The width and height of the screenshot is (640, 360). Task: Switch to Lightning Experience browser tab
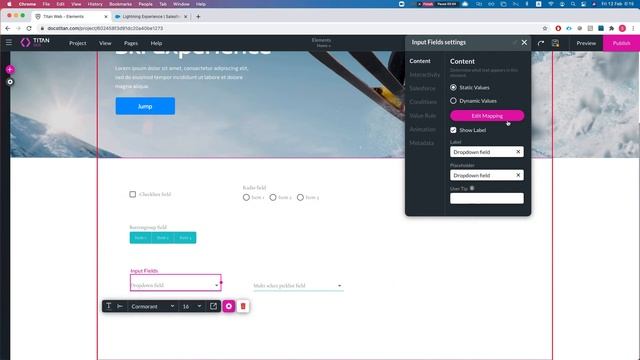(x=150, y=17)
